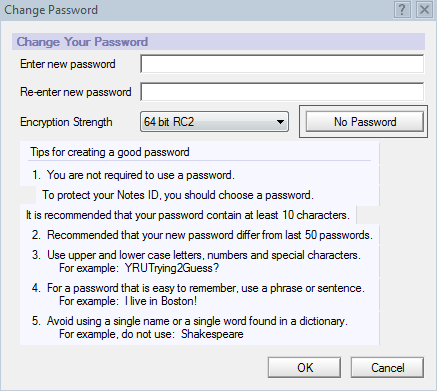
Task: Click the I live in Boston! example
Action: pos(161,301)
